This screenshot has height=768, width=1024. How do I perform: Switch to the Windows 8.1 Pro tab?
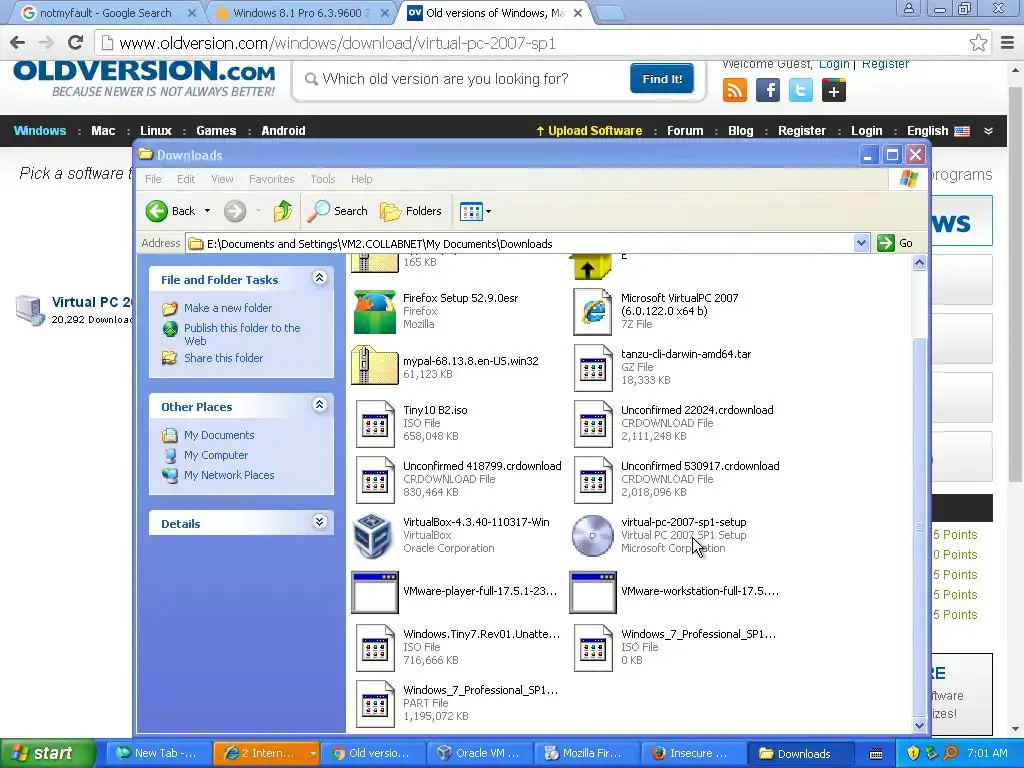301,13
